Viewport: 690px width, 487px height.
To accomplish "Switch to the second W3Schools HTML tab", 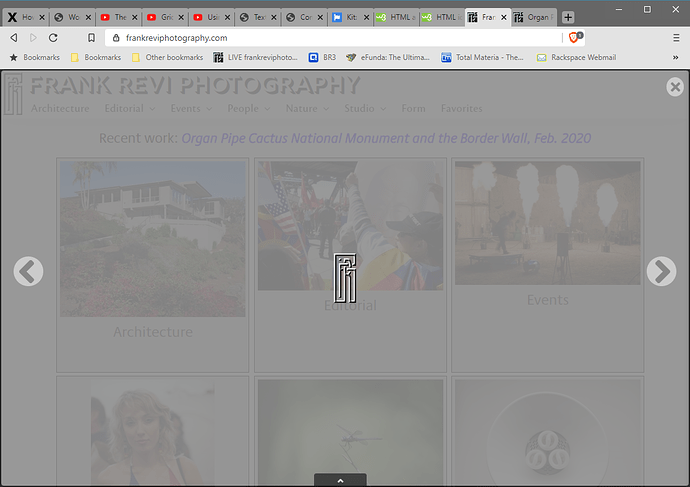I will click(442, 17).
